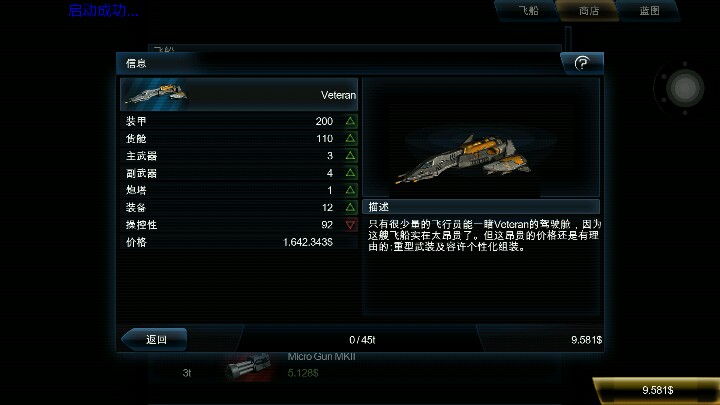Click the Veteran ship thumbnail icon
Image resolution: width=720 pixels, height=405 pixels.
pos(155,95)
